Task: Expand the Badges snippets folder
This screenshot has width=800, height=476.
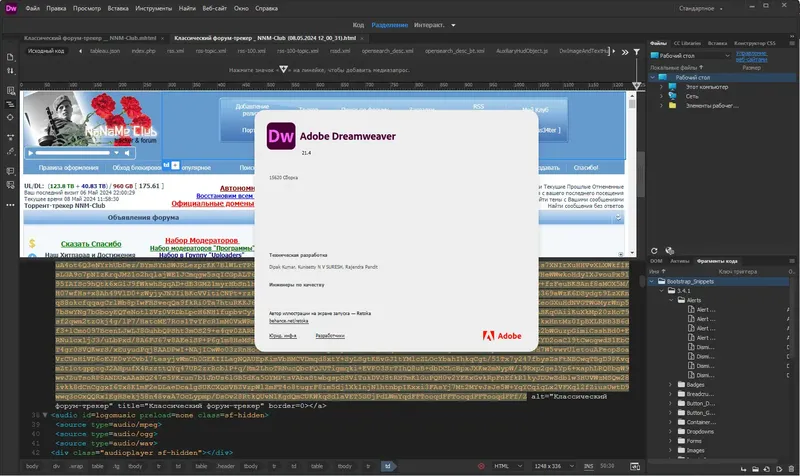Action: click(x=671, y=385)
